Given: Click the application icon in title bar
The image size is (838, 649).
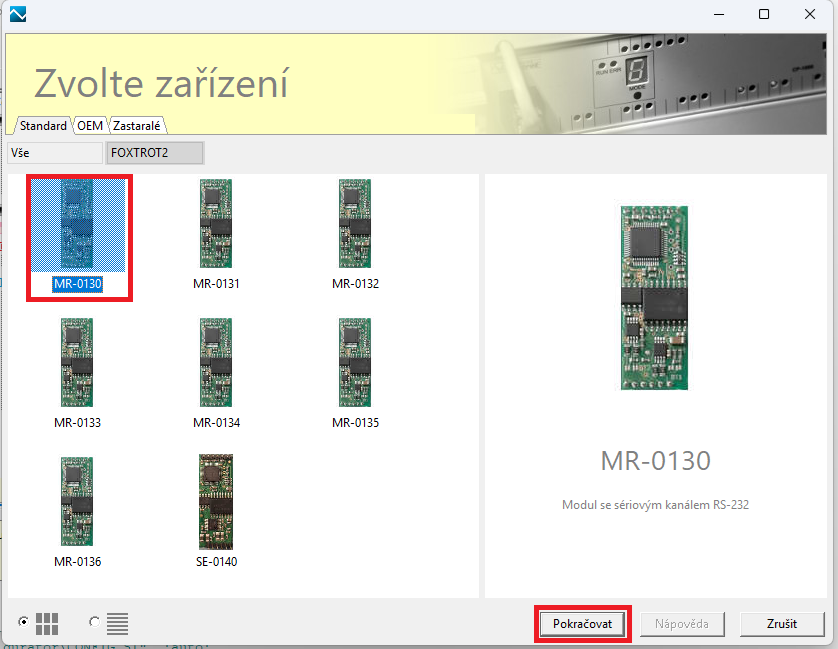Looking at the screenshot, I should (17, 15).
